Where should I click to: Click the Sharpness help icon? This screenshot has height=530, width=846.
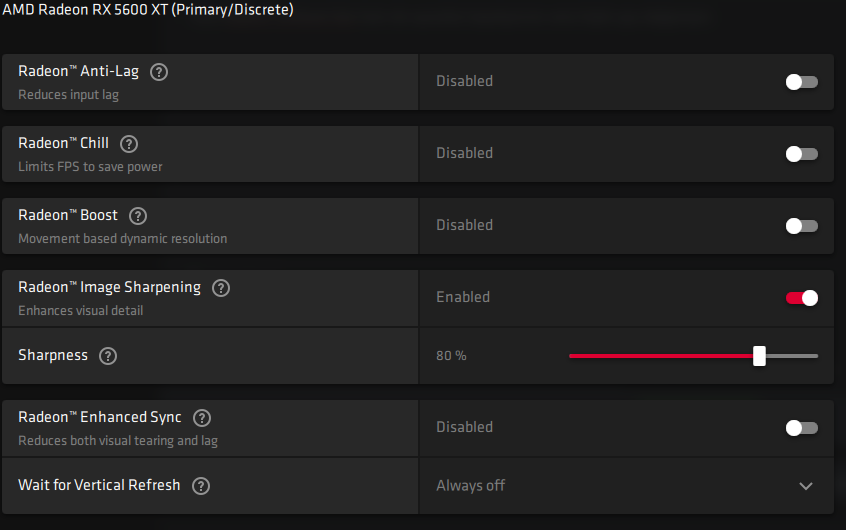pos(108,356)
